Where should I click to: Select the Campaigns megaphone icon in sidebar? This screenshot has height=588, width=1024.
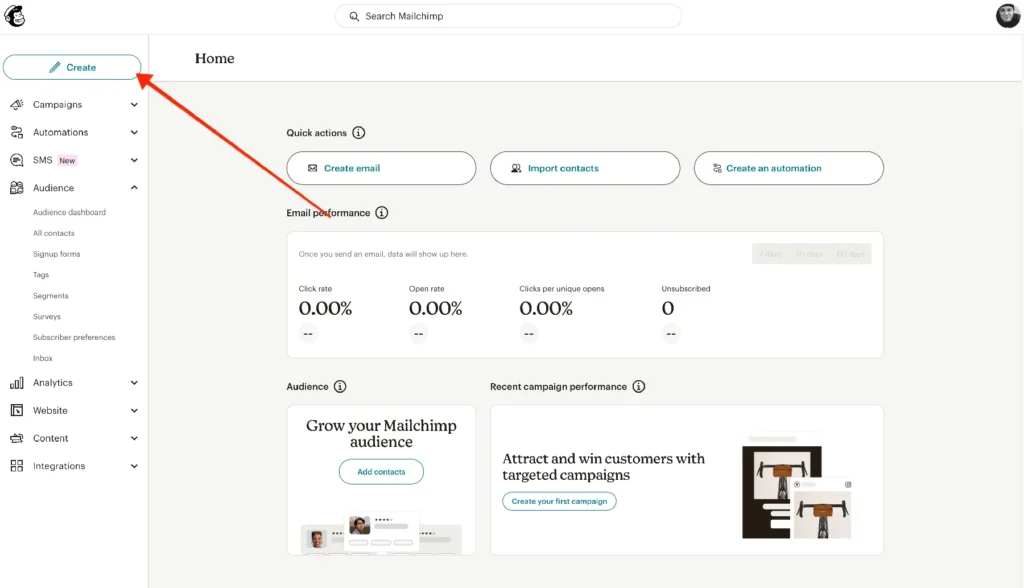pos(18,104)
